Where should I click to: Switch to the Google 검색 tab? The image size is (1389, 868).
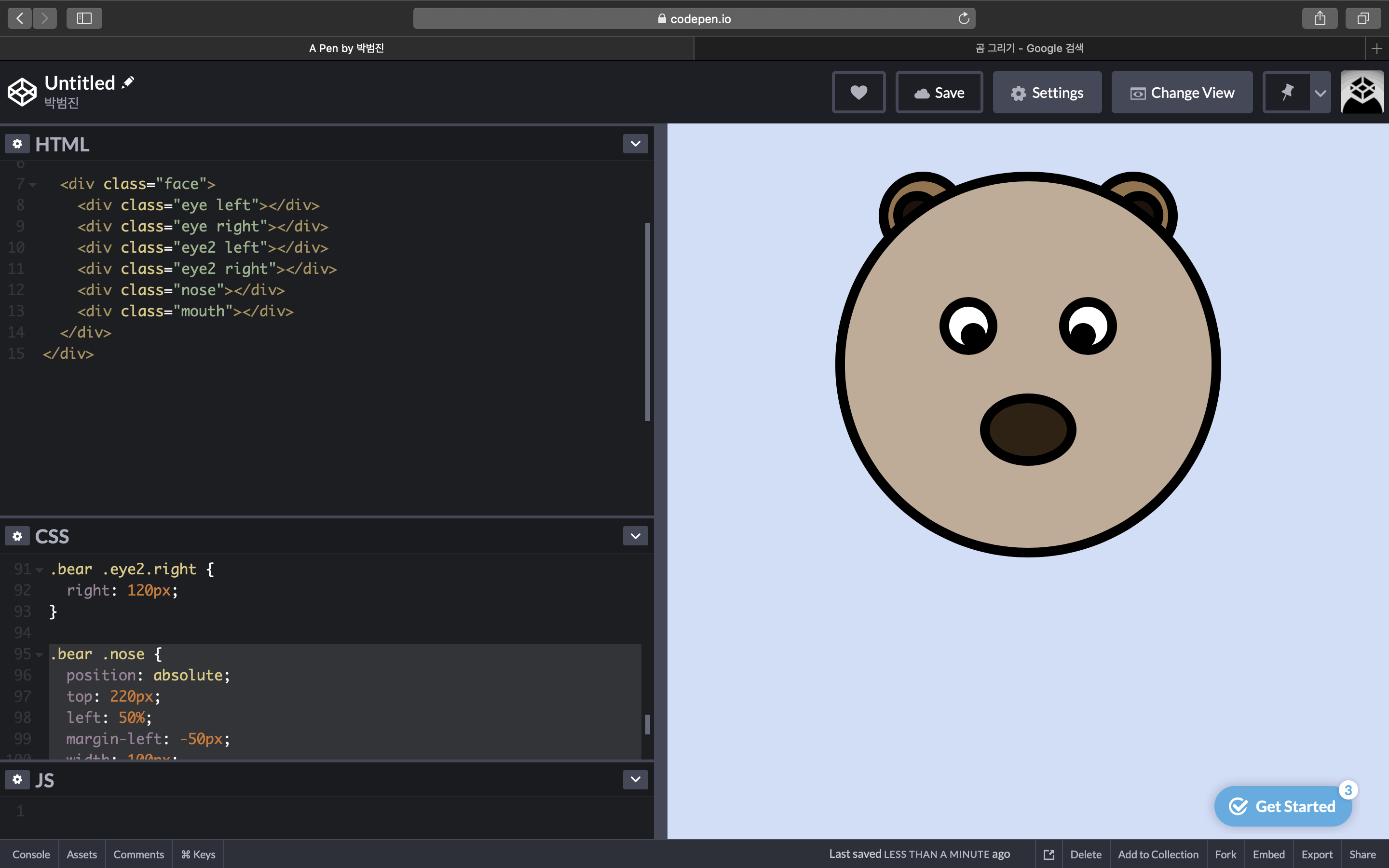tap(1029, 48)
